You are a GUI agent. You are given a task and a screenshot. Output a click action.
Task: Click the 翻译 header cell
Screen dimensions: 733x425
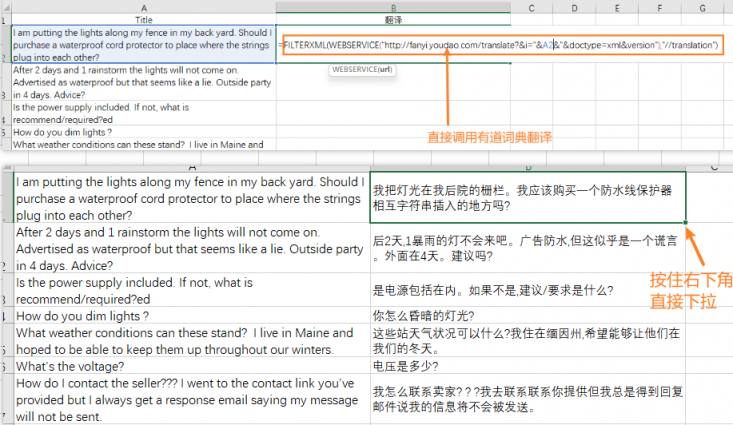[x=393, y=20]
